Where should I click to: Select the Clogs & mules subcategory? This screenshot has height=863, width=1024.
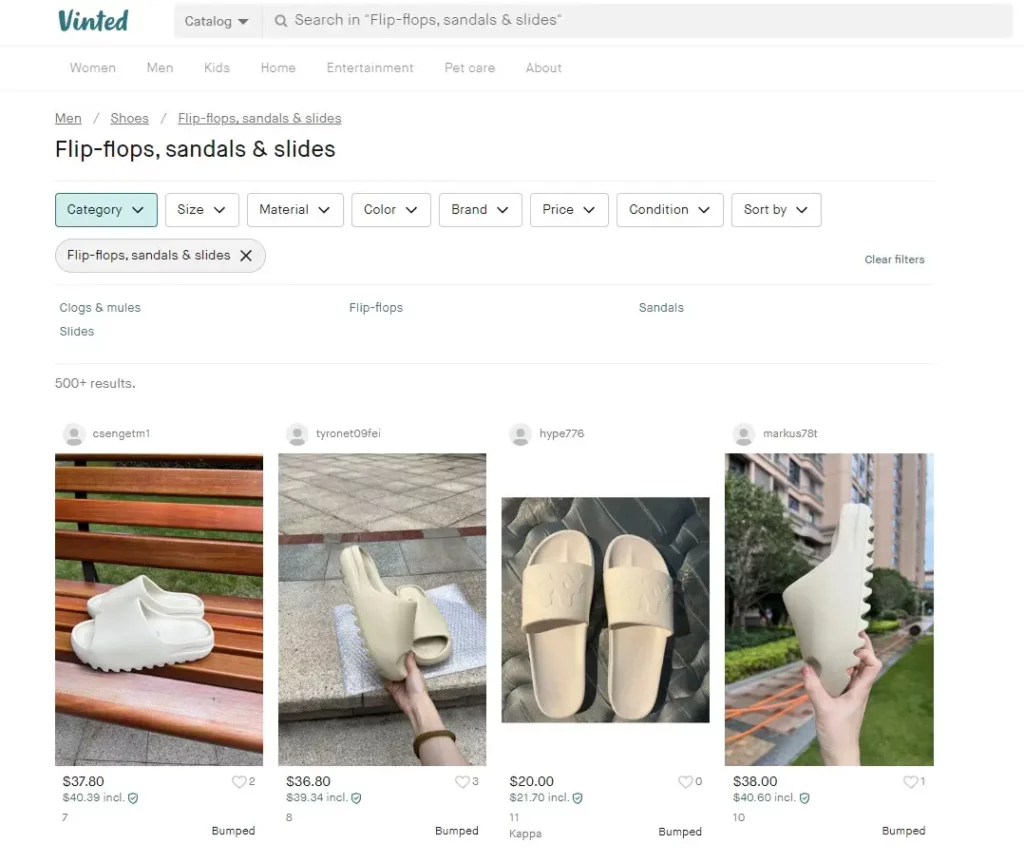100,308
